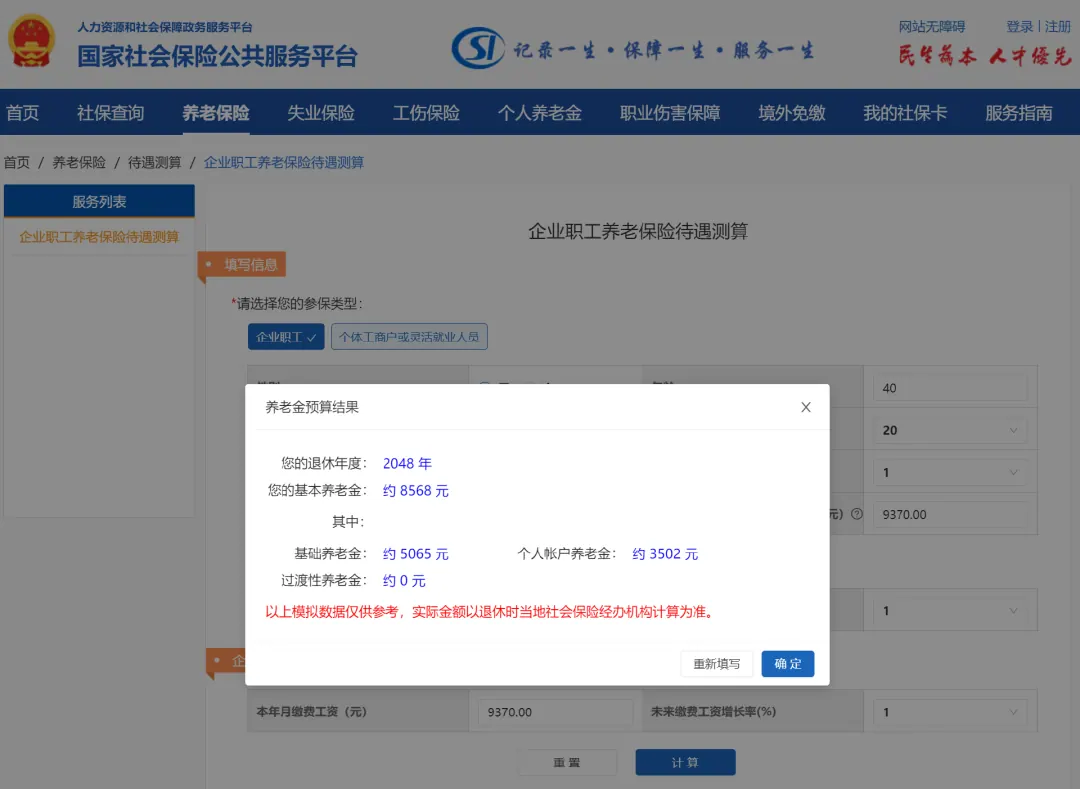Click 首页 in the breadcrumb
Screen dimensions: 1080x789
17,162
